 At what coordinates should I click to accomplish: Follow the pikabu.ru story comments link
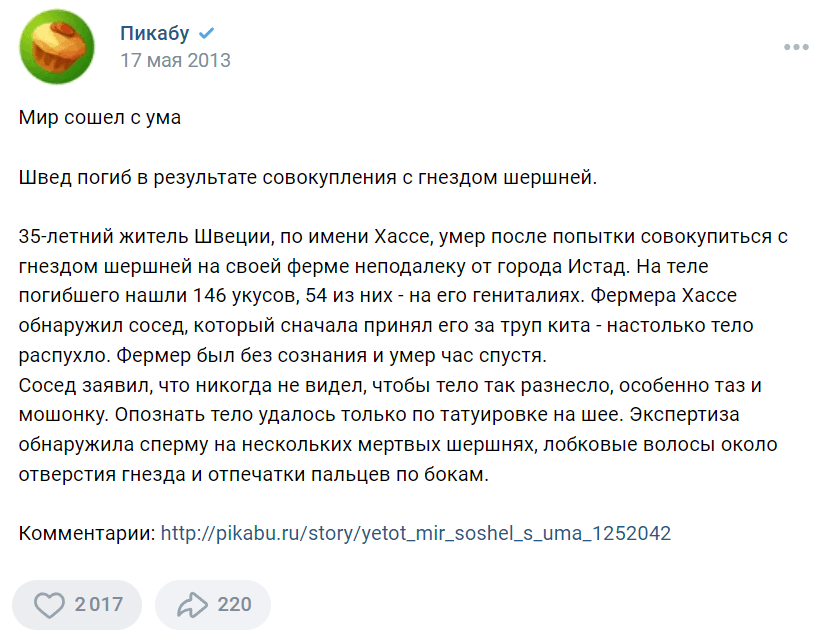pos(416,533)
